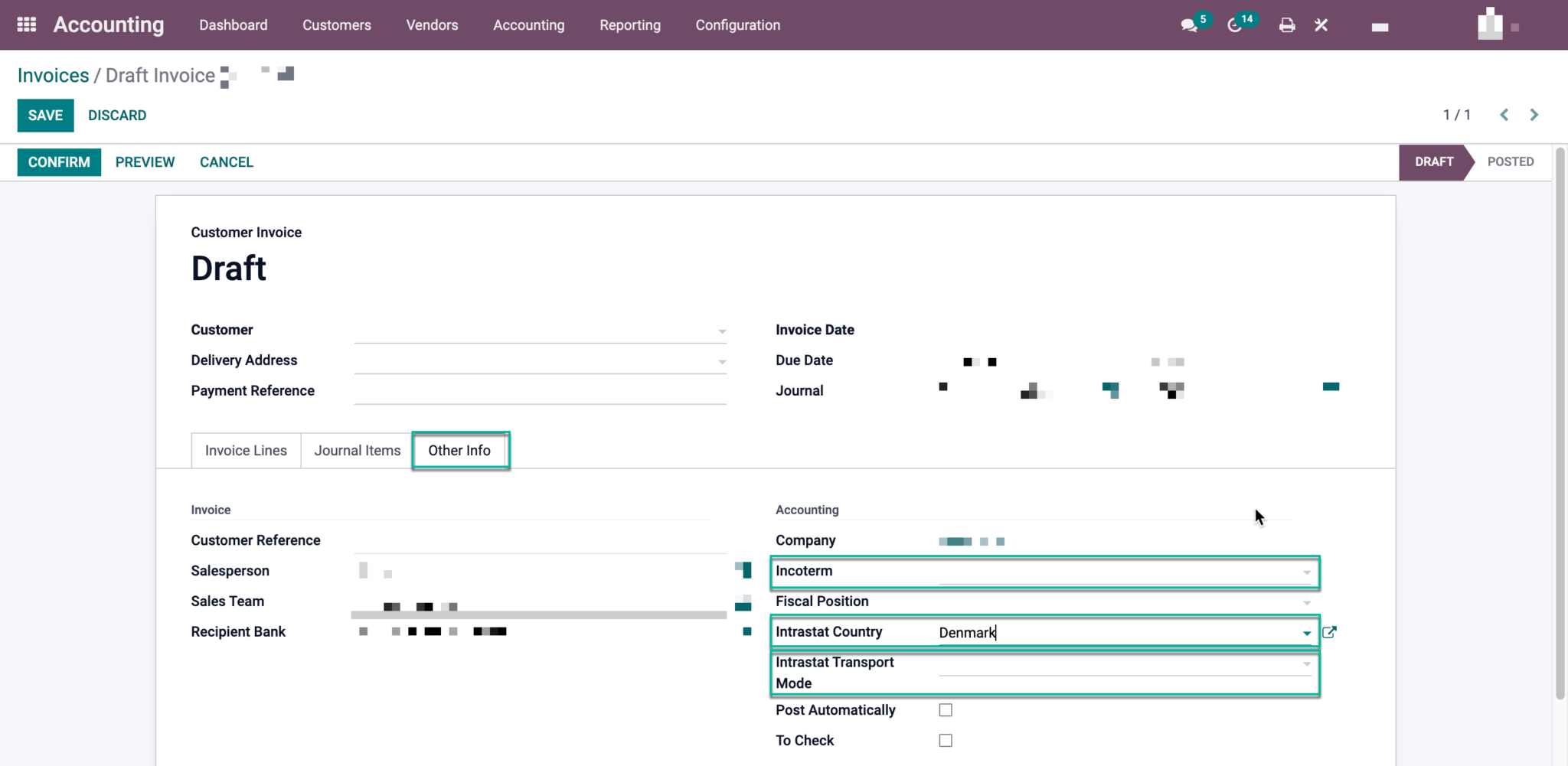Image resolution: width=1568 pixels, height=766 pixels.
Task: Open Intrastat Country record via external link icon
Action: pos(1330,632)
